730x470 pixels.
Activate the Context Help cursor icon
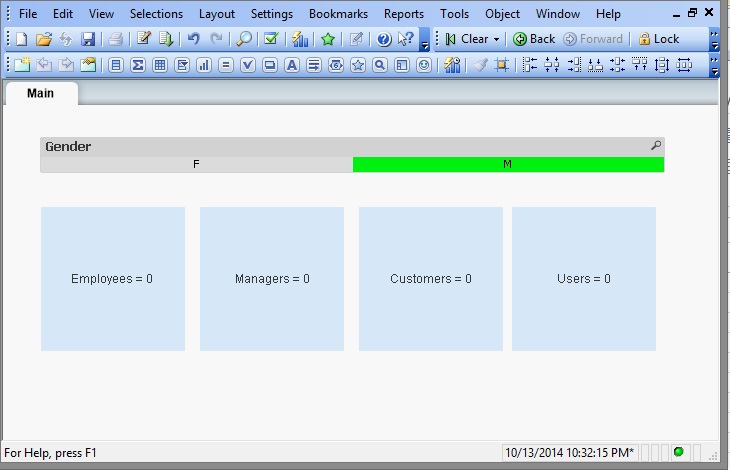tap(406, 39)
